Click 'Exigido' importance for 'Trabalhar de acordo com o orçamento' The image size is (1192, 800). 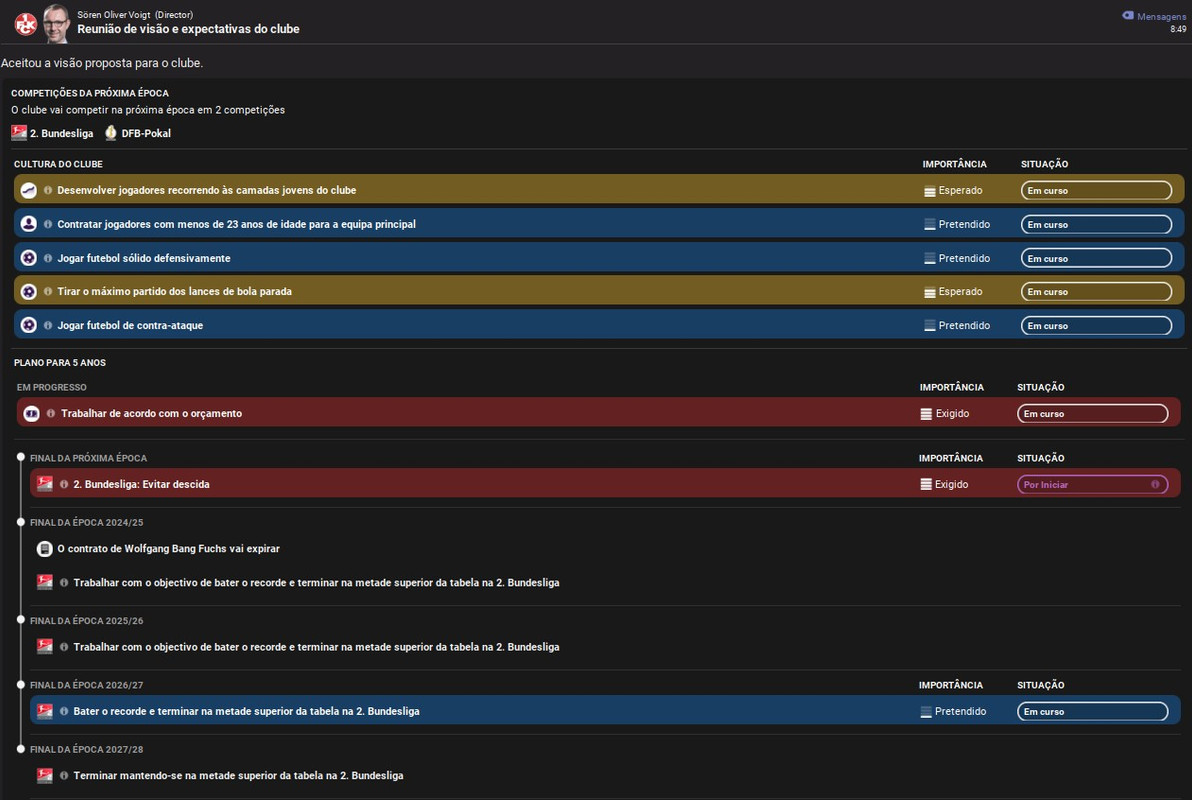tap(945, 414)
